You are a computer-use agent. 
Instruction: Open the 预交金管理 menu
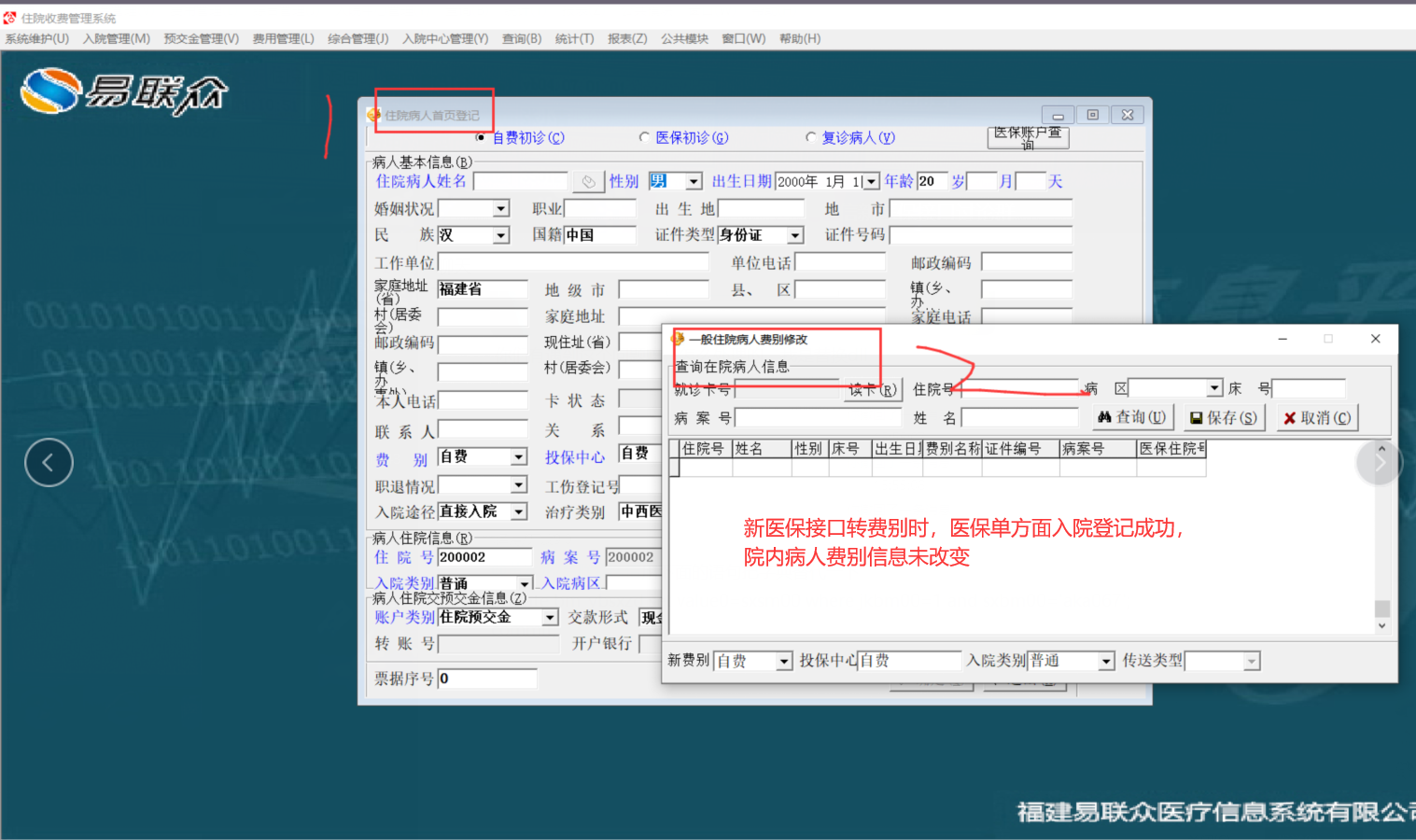pyautogui.click(x=202, y=38)
